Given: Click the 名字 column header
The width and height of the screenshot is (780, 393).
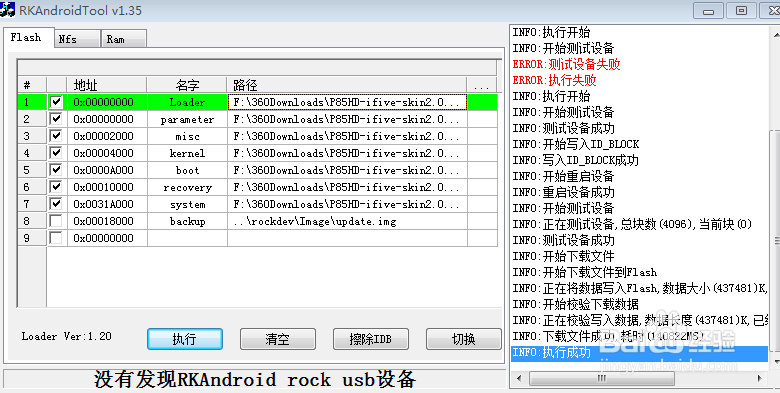Looking at the screenshot, I should 187,85.
